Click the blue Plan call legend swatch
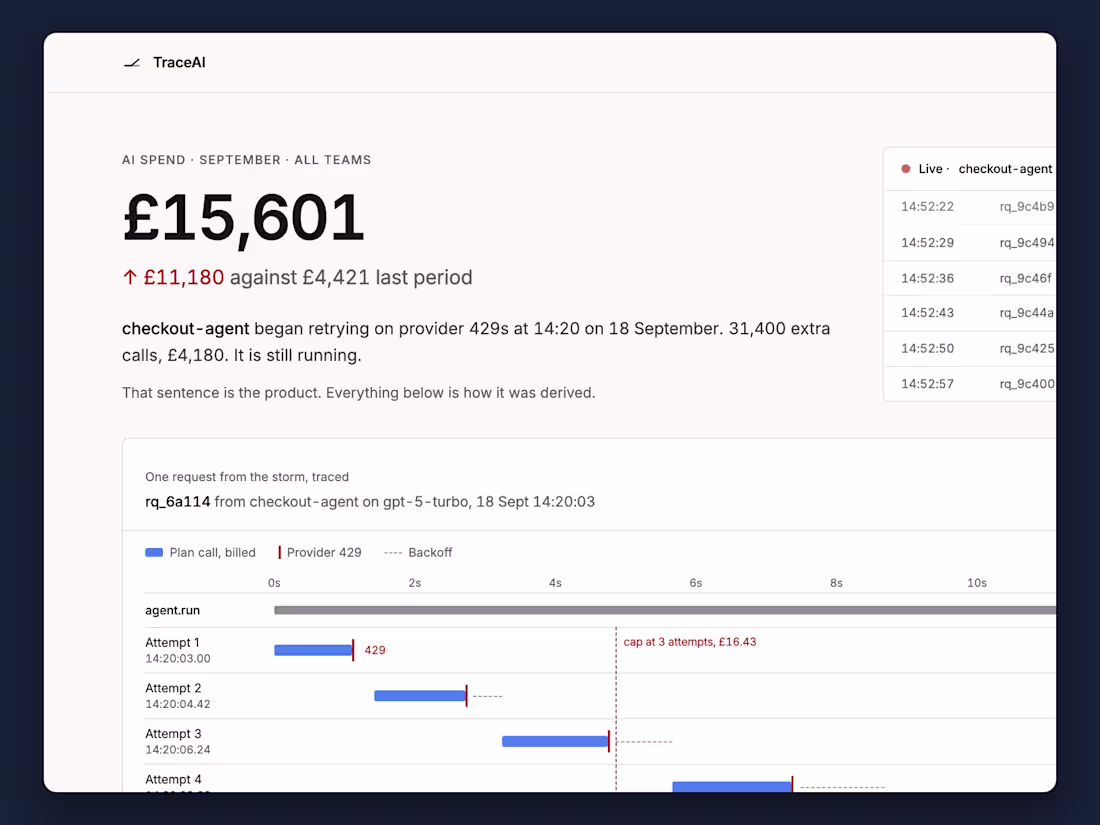The height and width of the screenshot is (825, 1100). point(154,553)
